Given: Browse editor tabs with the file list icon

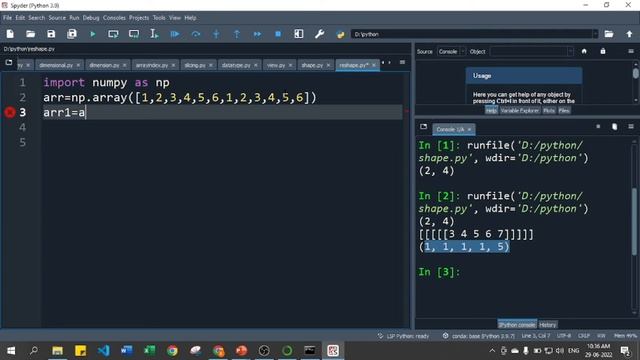Looking at the screenshot, I should [x=9, y=62].
